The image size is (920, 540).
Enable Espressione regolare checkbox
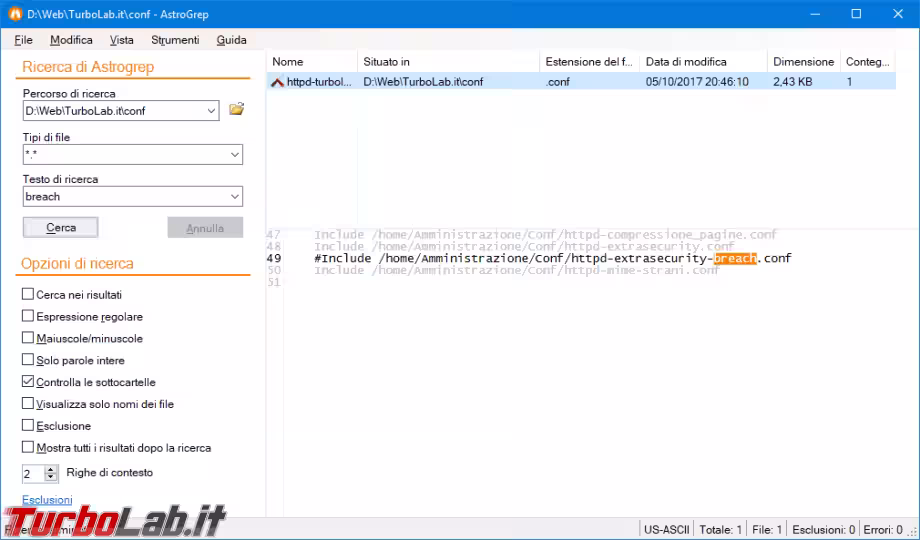click(28, 316)
